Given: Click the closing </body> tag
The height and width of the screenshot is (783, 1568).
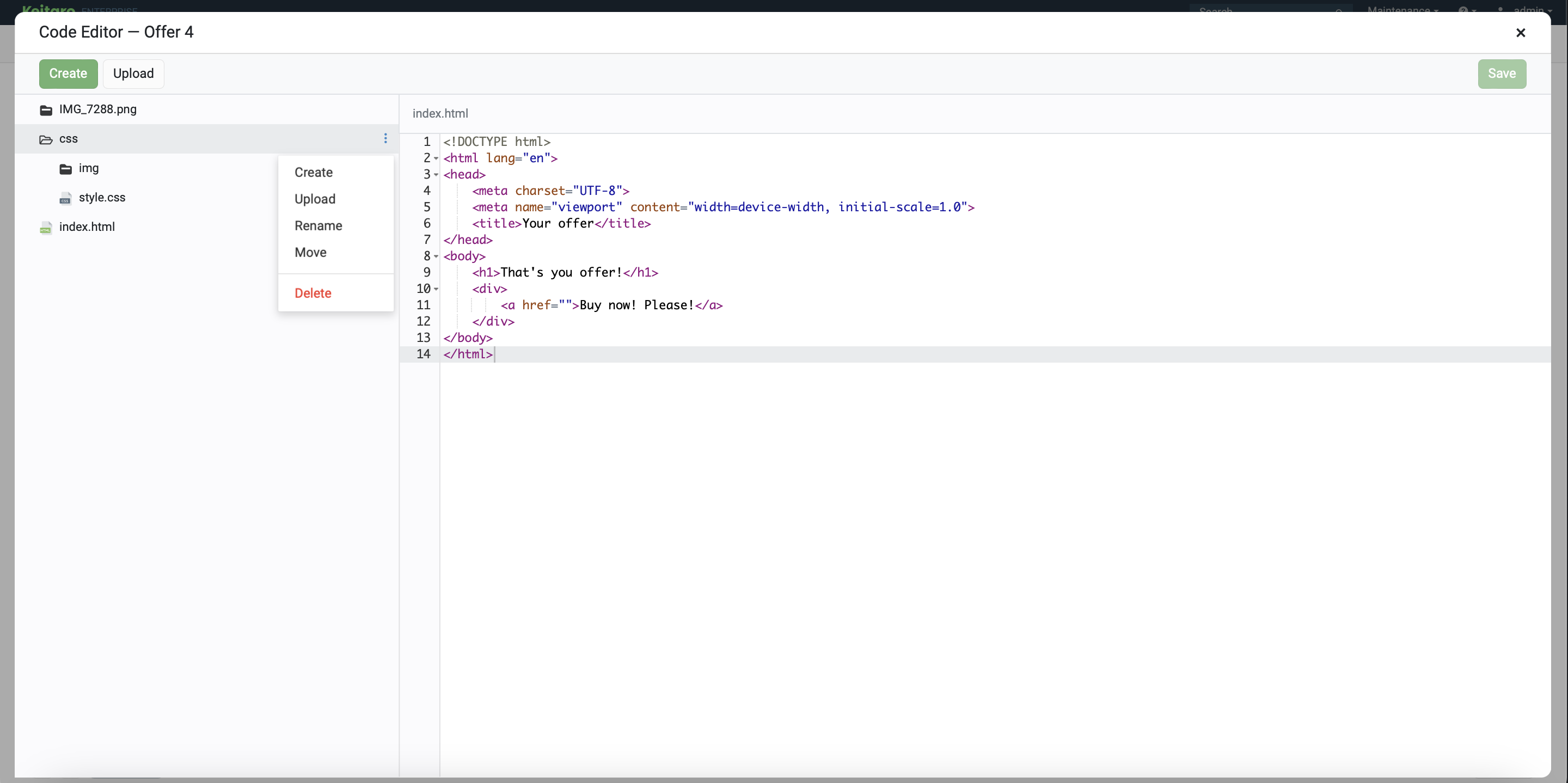Looking at the screenshot, I should (x=468, y=337).
